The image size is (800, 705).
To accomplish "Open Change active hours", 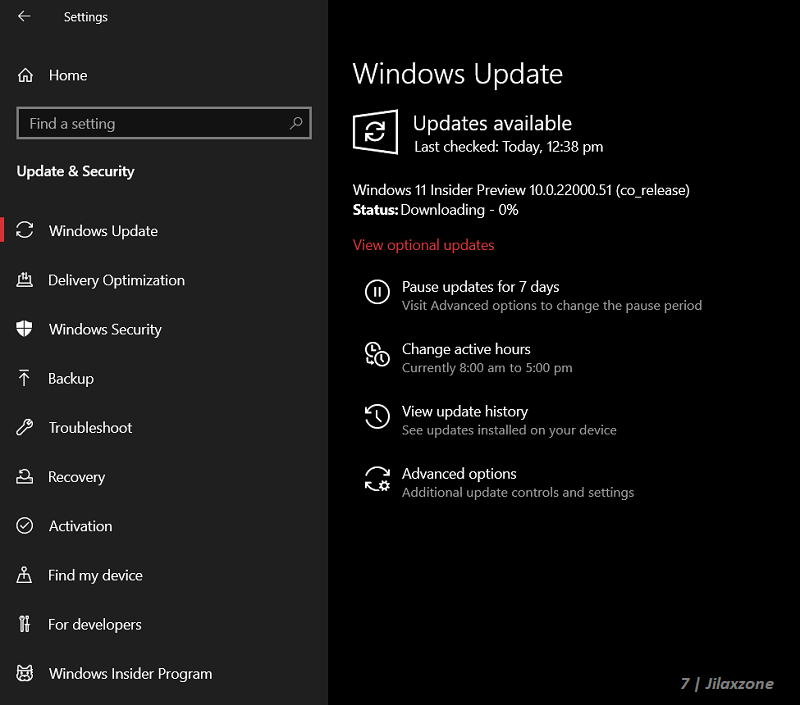I will (466, 349).
